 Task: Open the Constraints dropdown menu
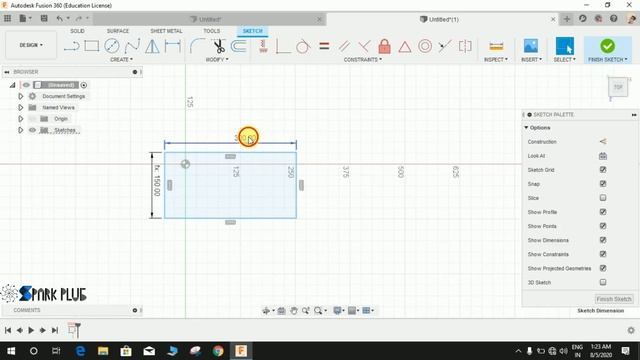tap(362, 60)
